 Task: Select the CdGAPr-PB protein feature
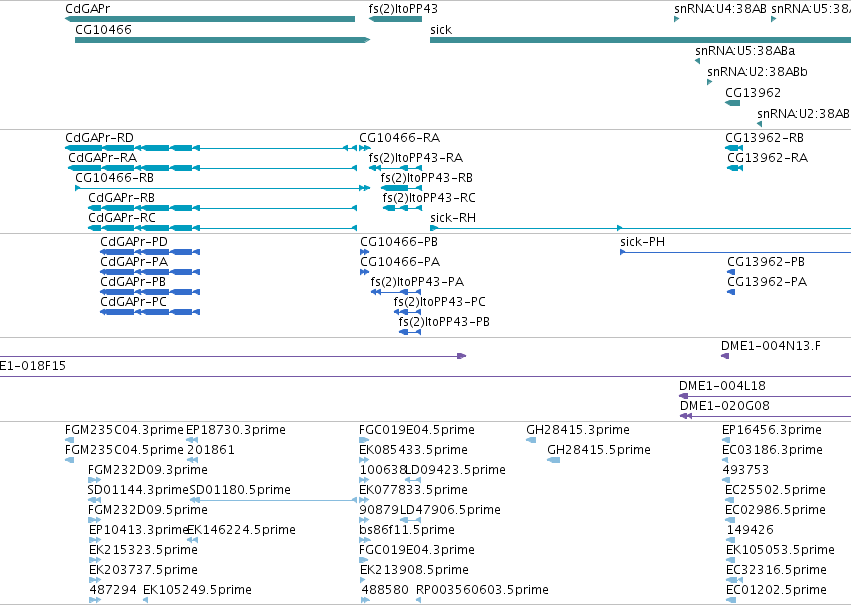click(150, 292)
